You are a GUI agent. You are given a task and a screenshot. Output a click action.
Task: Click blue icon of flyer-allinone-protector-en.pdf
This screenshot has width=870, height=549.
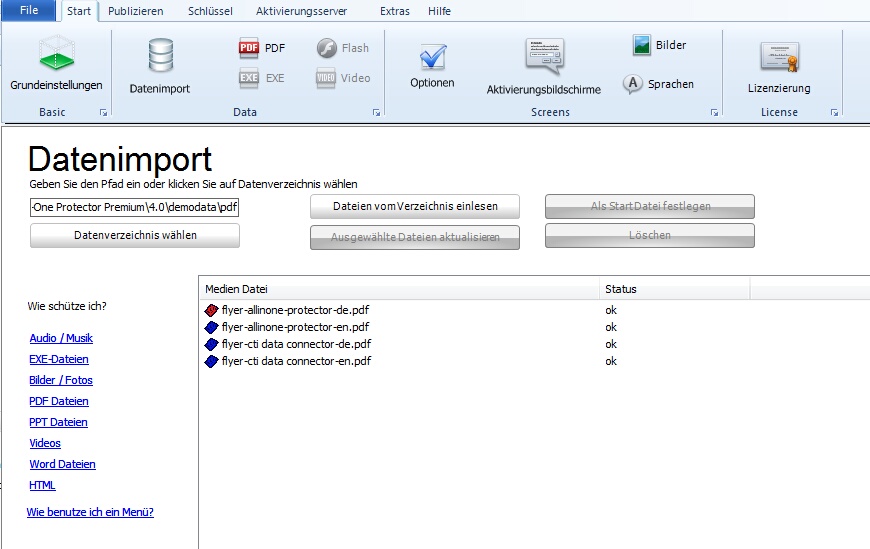tap(211, 328)
